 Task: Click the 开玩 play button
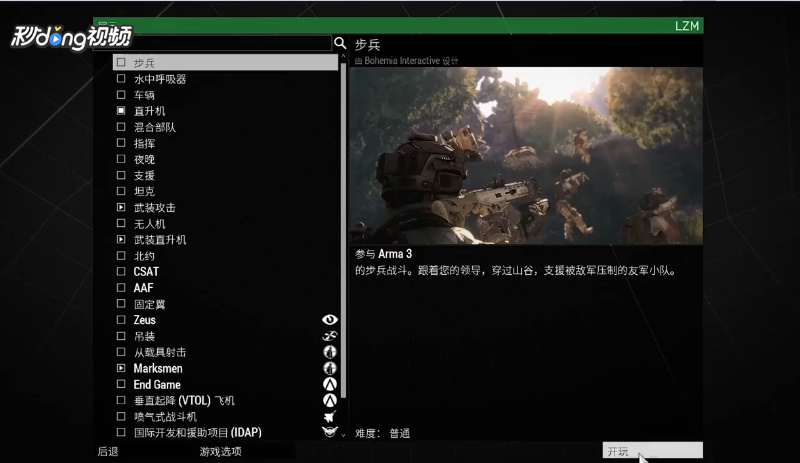(653, 451)
